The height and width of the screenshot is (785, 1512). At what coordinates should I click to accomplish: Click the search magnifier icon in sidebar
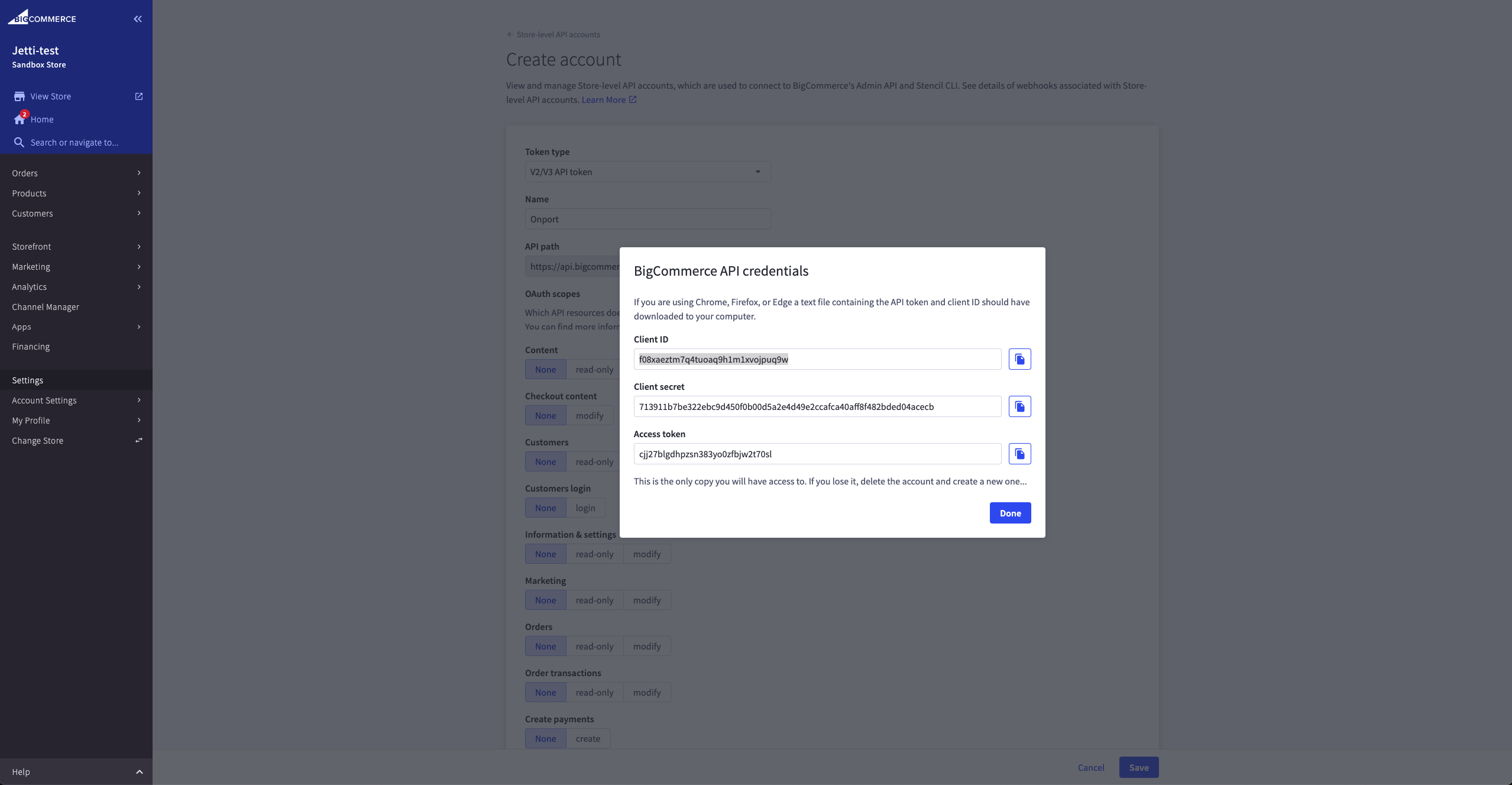(x=19, y=143)
